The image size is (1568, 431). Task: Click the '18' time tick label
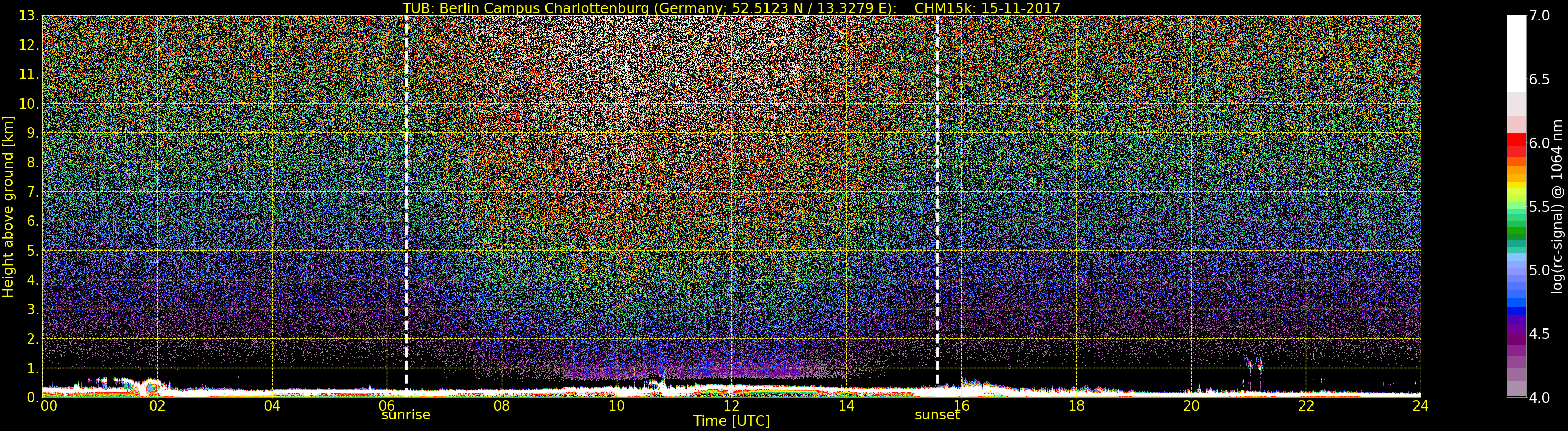pyautogui.click(x=1076, y=406)
